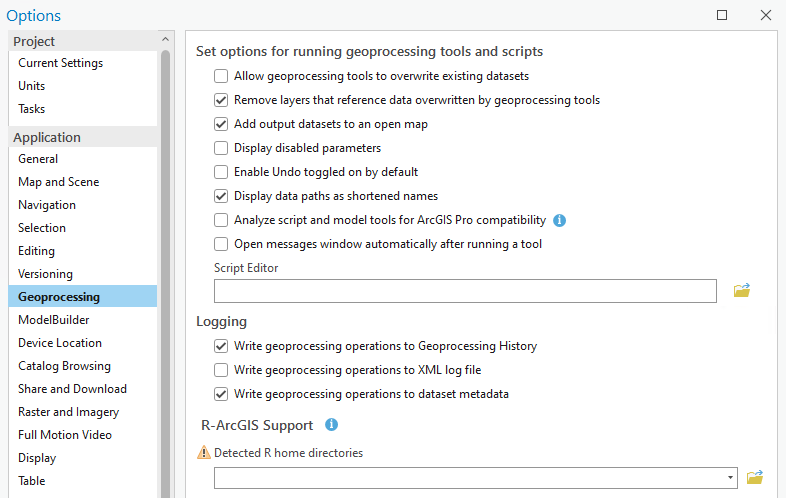
Task: Enable overwrite existing datasets checkbox
Action: [221, 76]
